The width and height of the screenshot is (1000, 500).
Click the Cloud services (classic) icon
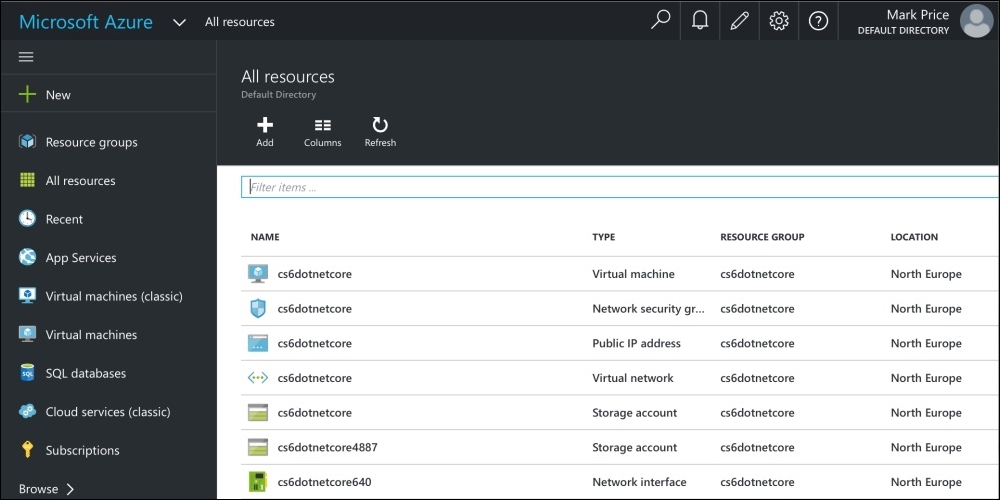click(x=27, y=411)
